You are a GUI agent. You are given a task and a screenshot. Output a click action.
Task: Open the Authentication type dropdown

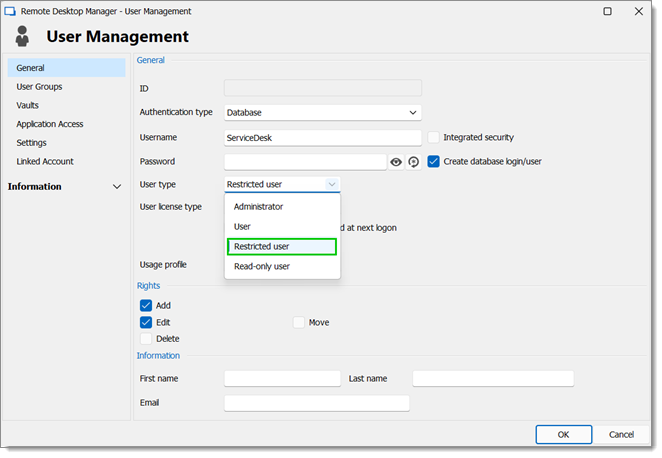tap(323, 113)
